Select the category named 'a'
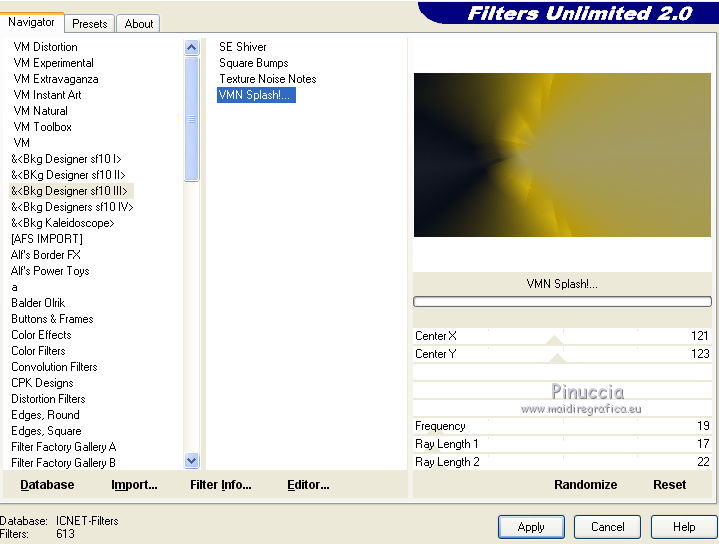The image size is (719, 544). [14, 288]
